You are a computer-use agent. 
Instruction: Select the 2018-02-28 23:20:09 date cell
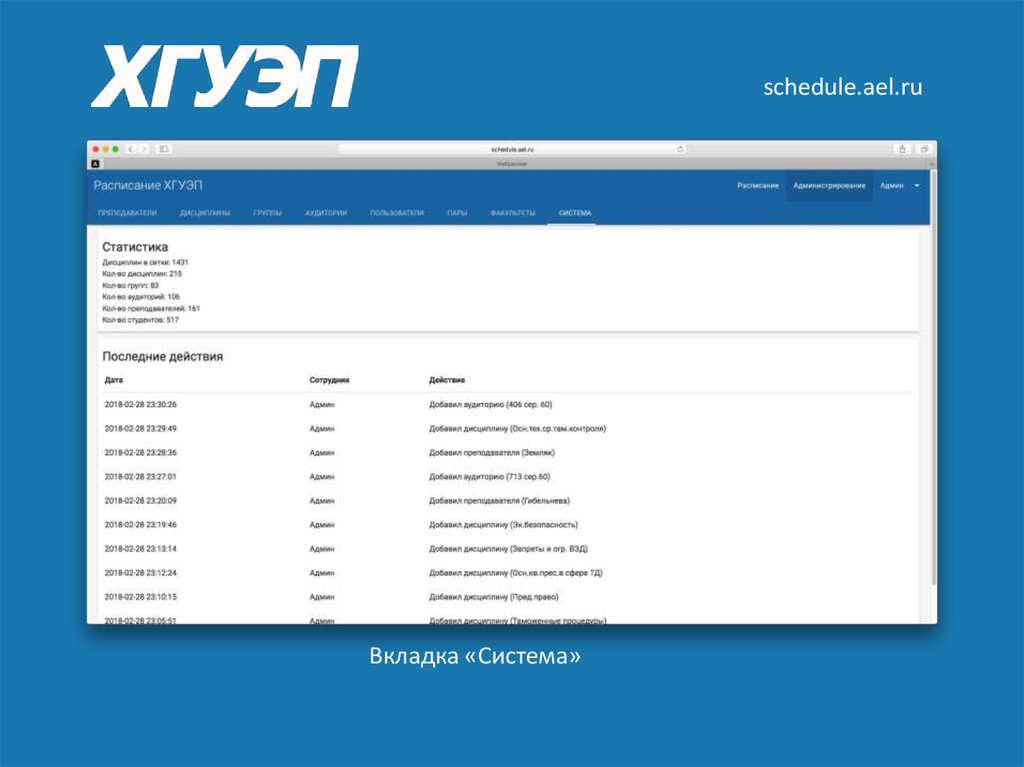point(140,500)
